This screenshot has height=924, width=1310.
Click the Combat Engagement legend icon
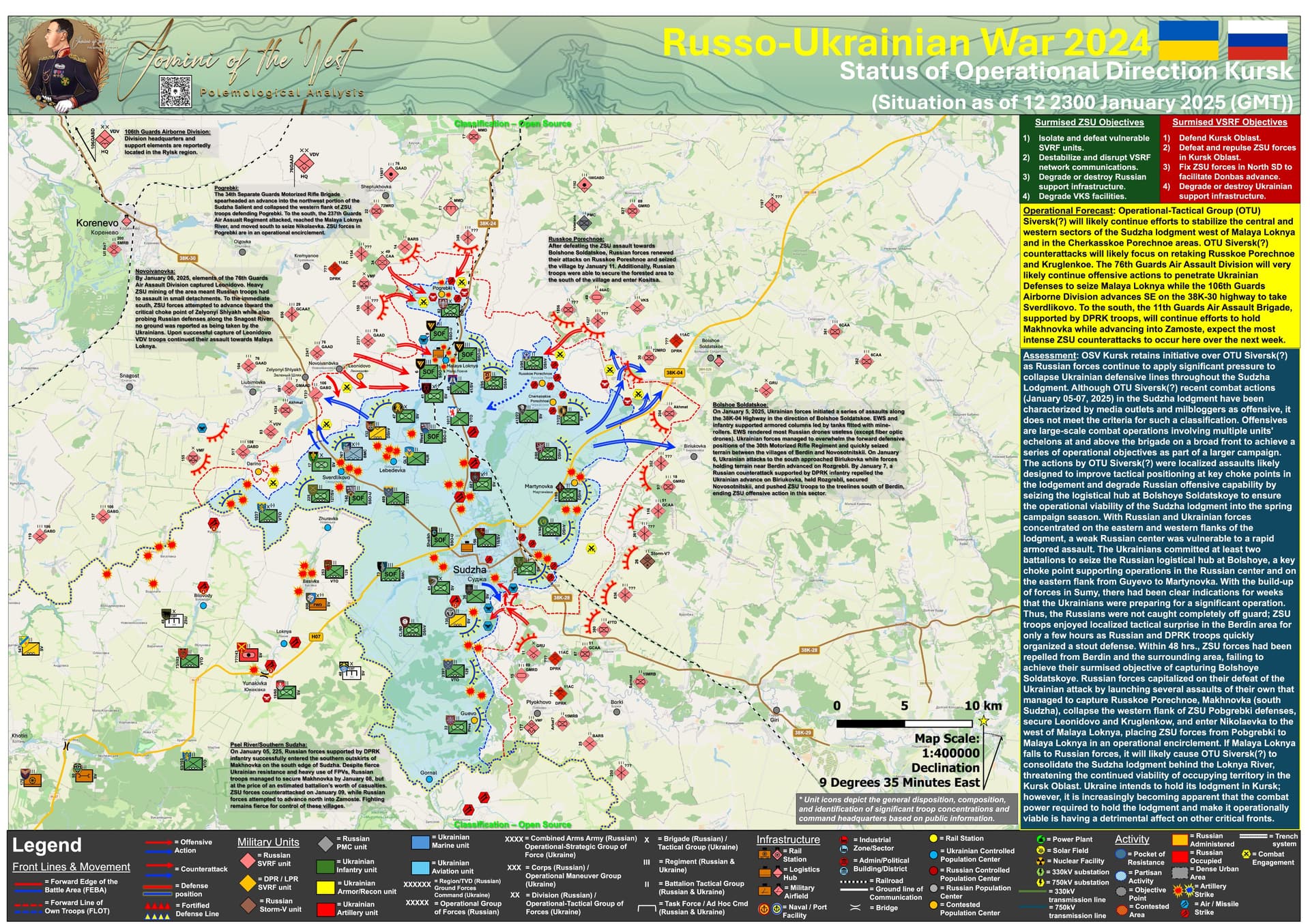tap(1247, 854)
